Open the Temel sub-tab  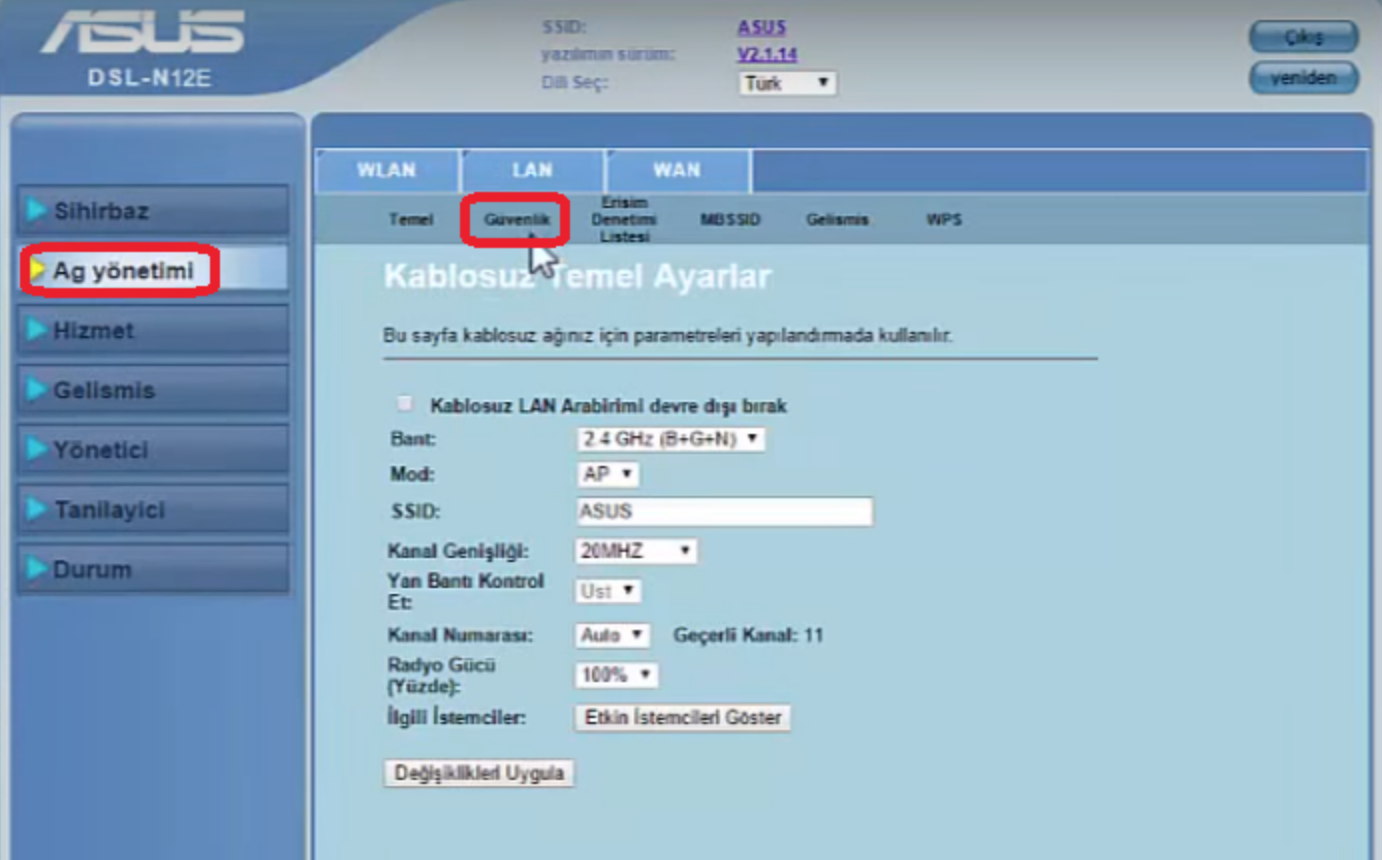(411, 220)
